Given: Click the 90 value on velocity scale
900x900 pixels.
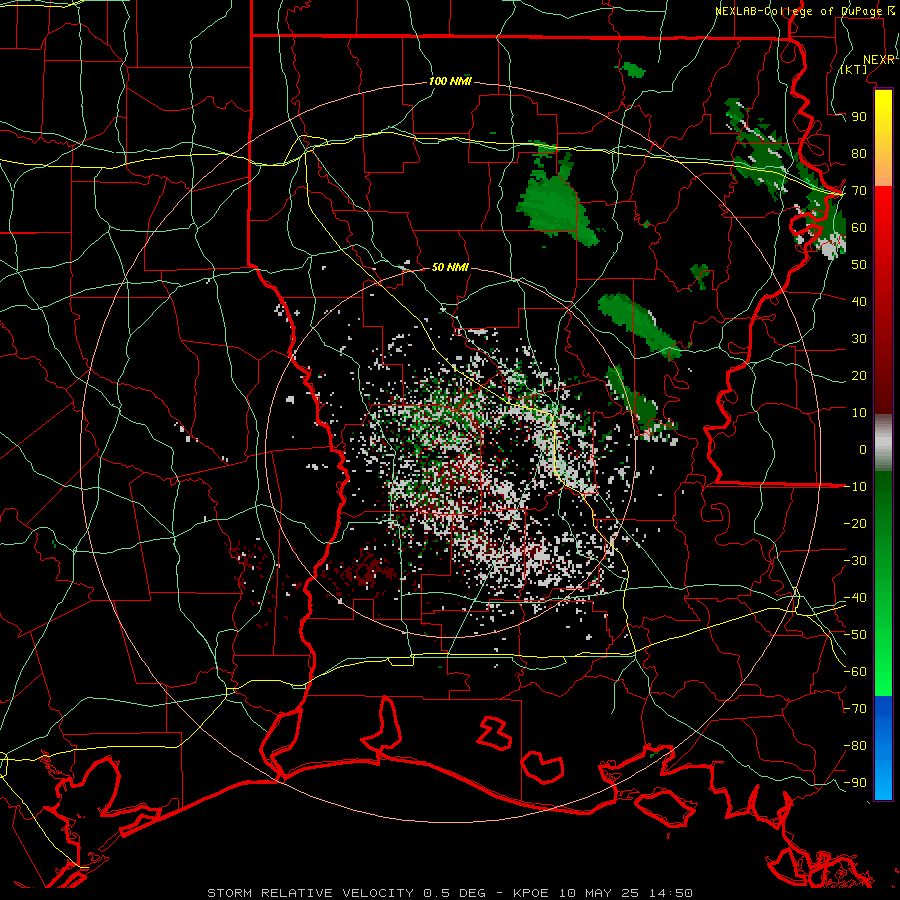Looking at the screenshot, I should 859,117.
